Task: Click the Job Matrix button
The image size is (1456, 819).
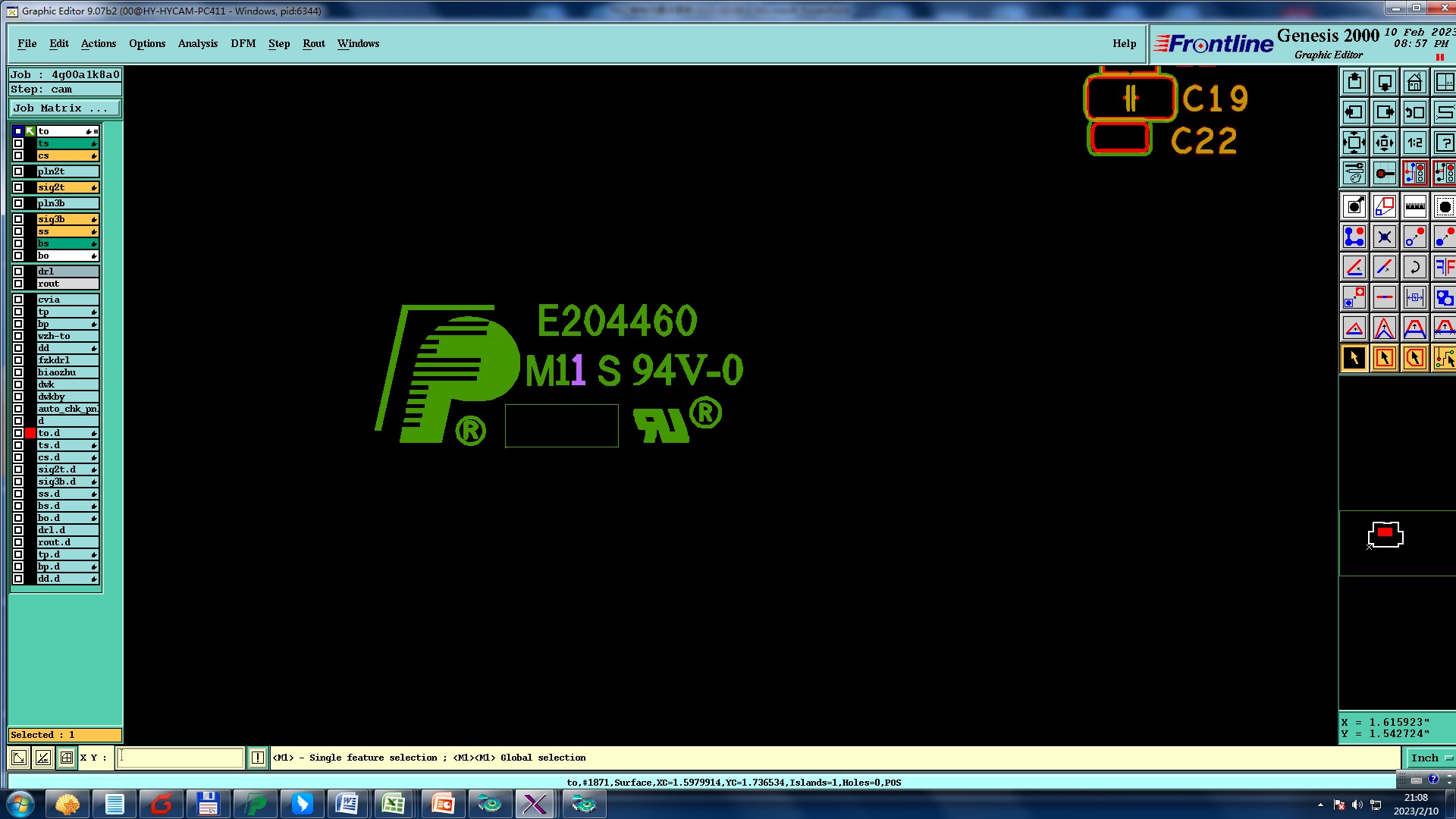Action: (x=64, y=108)
